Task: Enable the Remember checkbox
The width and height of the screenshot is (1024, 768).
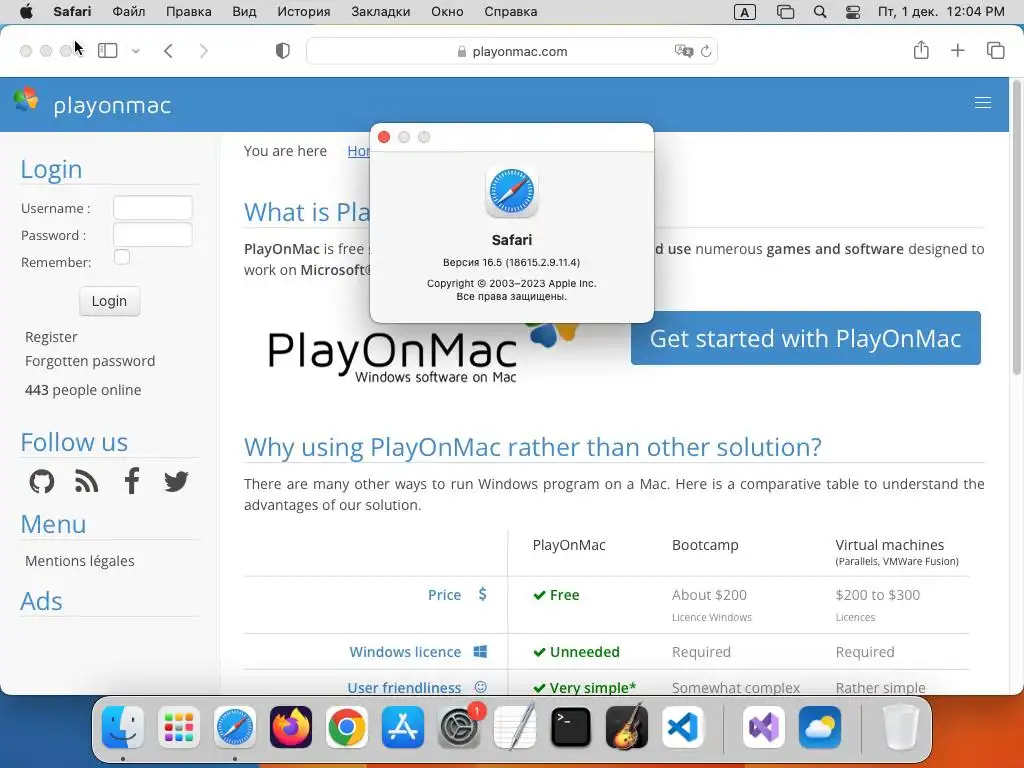Action: tap(121, 257)
